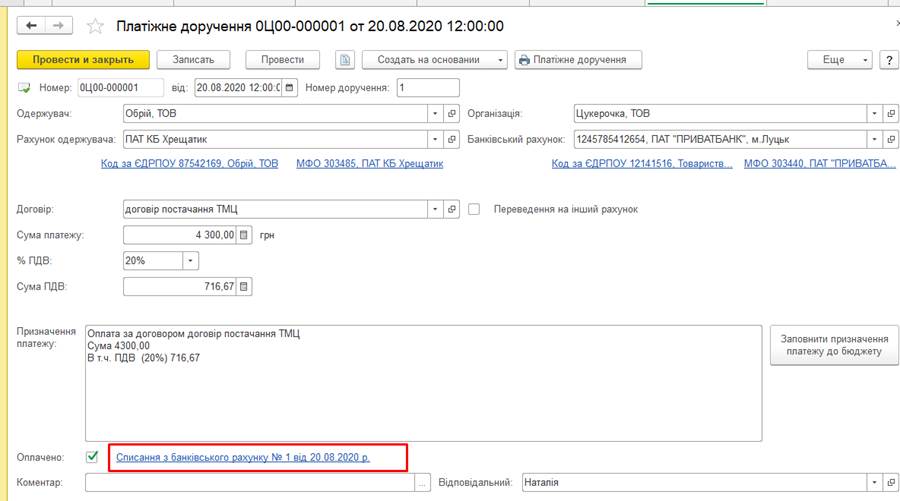
Task: Click Провести и закрыть button
Action: (x=83, y=60)
